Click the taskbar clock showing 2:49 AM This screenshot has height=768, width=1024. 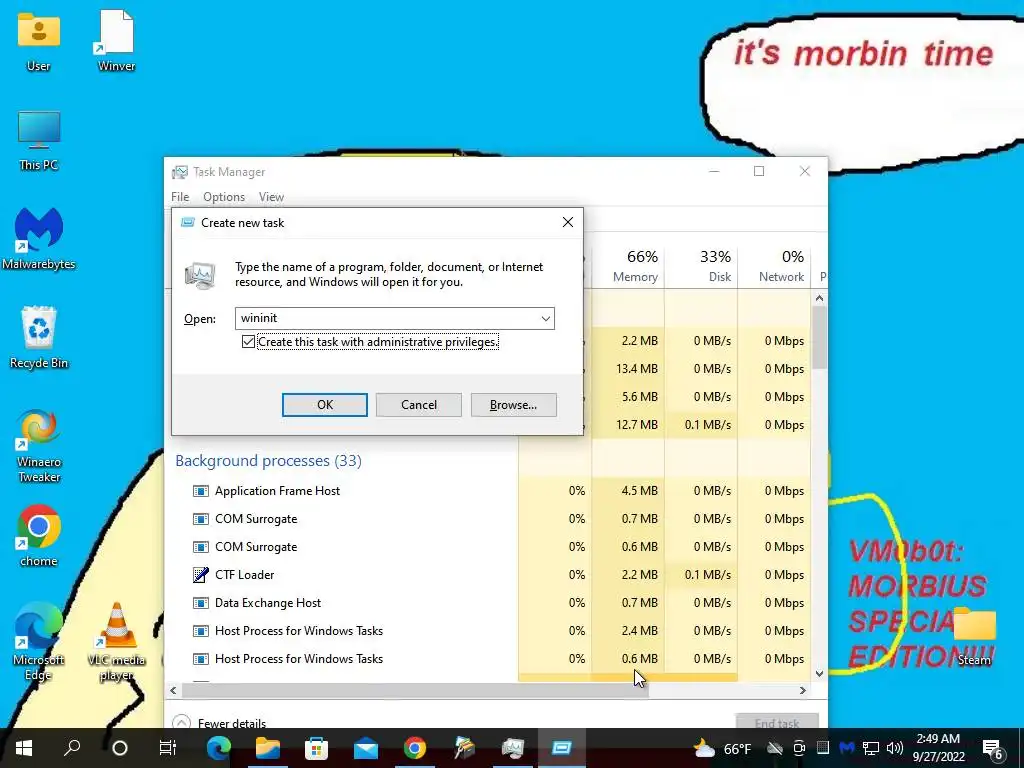(939, 748)
